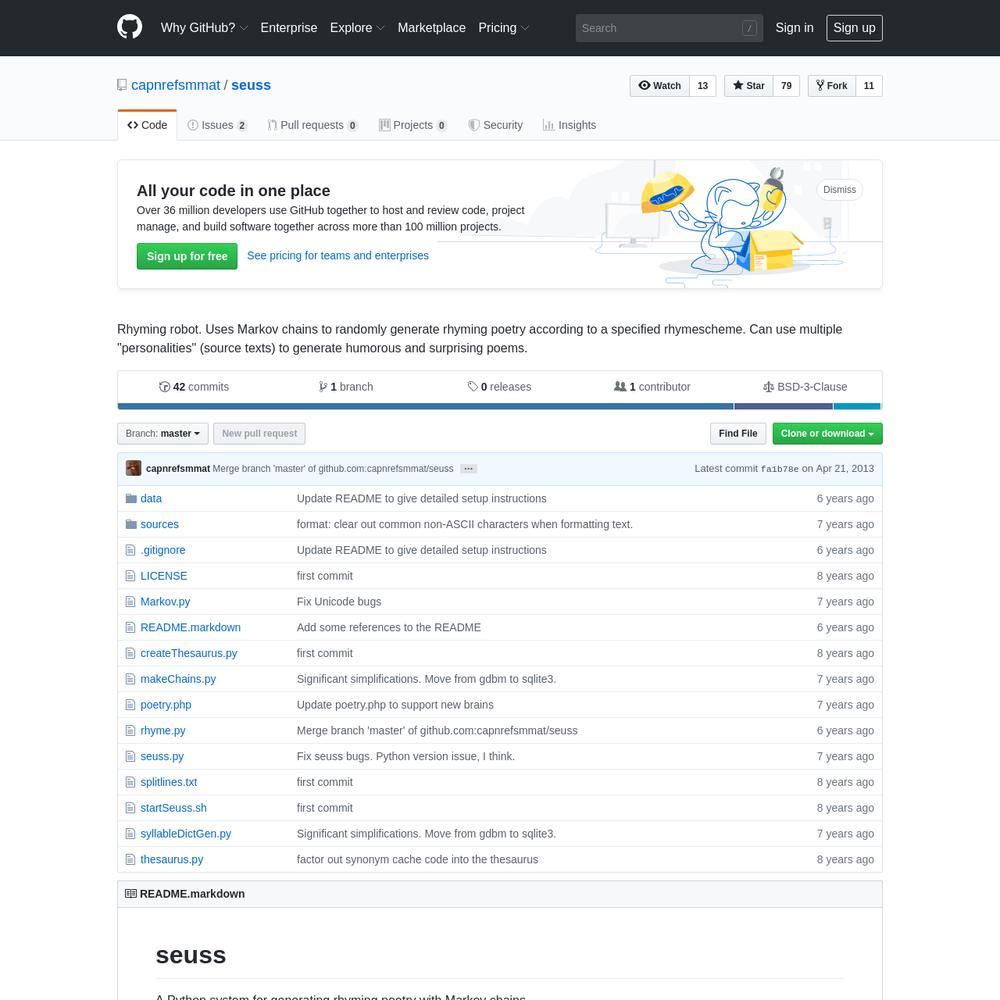Expand the Explore dropdown menu
Viewport: 1000px width, 1000px height.
[x=357, y=27]
